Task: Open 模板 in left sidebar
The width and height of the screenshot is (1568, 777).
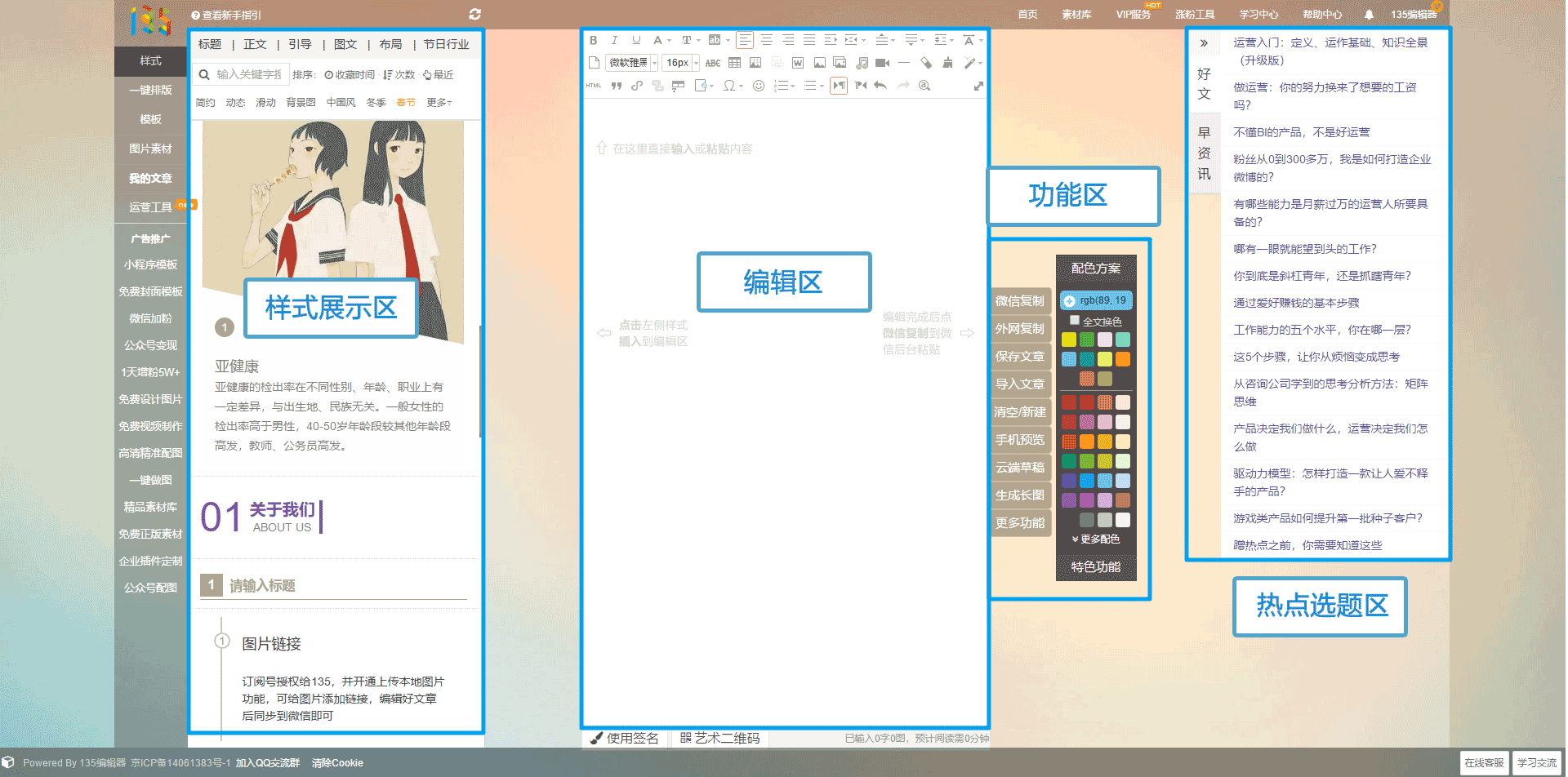Action: (150, 119)
